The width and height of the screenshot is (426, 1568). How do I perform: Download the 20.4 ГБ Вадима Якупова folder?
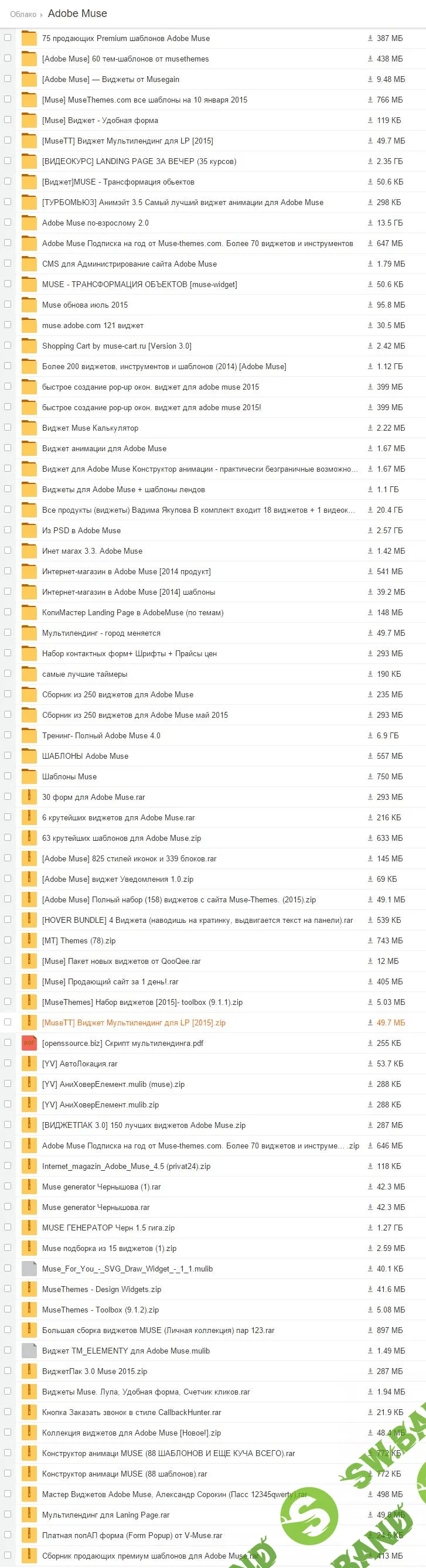click(370, 510)
